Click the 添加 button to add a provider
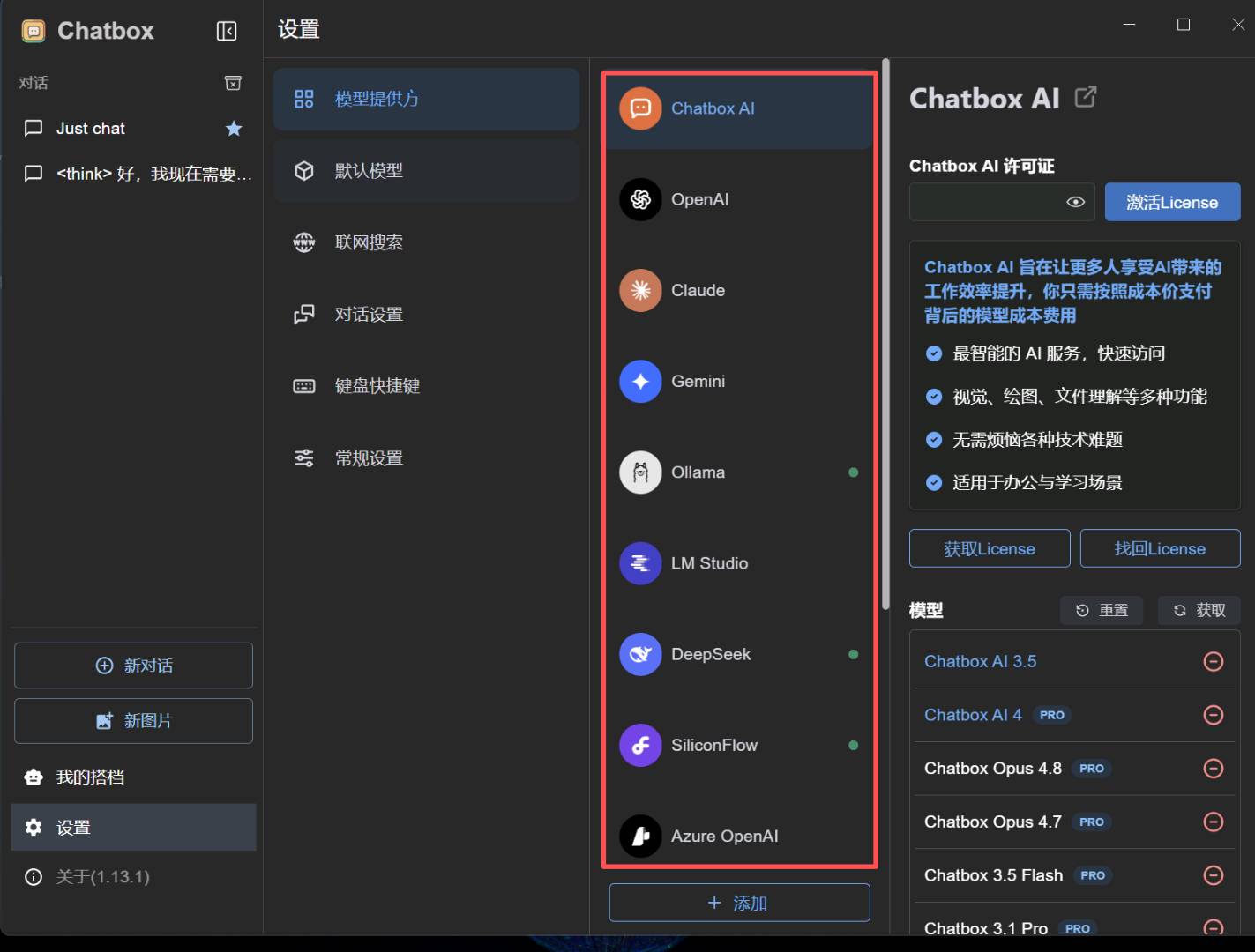This screenshot has width=1255, height=952. (739, 903)
